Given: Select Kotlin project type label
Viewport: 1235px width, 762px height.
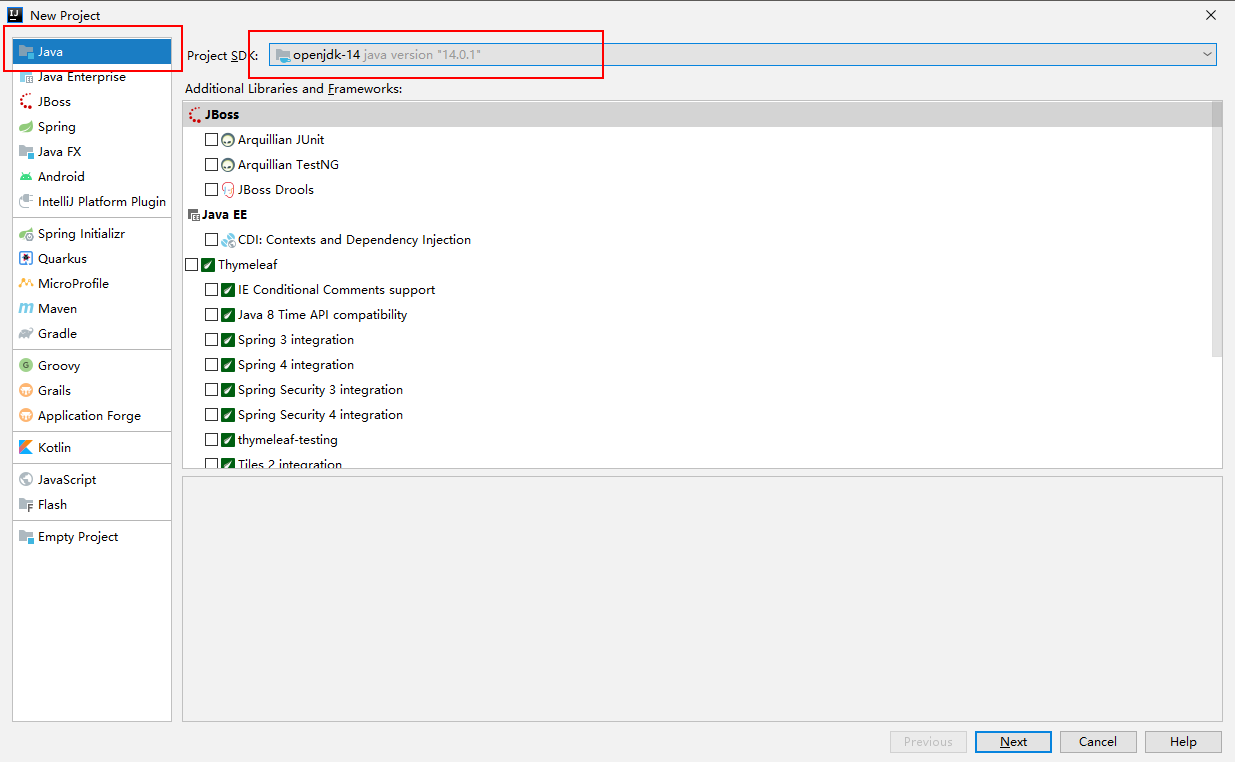Looking at the screenshot, I should coord(54,448).
